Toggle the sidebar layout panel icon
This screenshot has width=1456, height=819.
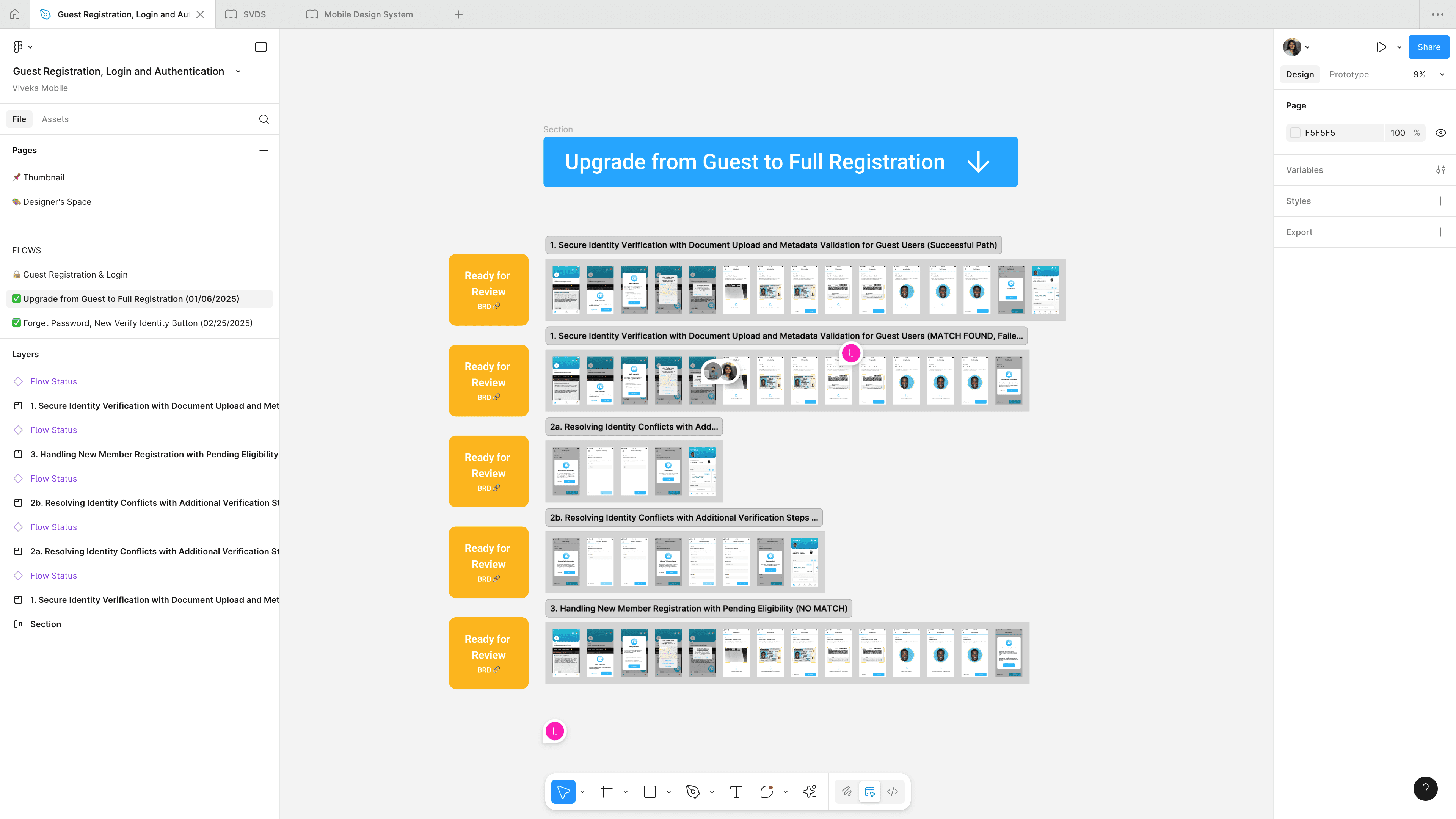pyautogui.click(x=260, y=47)
